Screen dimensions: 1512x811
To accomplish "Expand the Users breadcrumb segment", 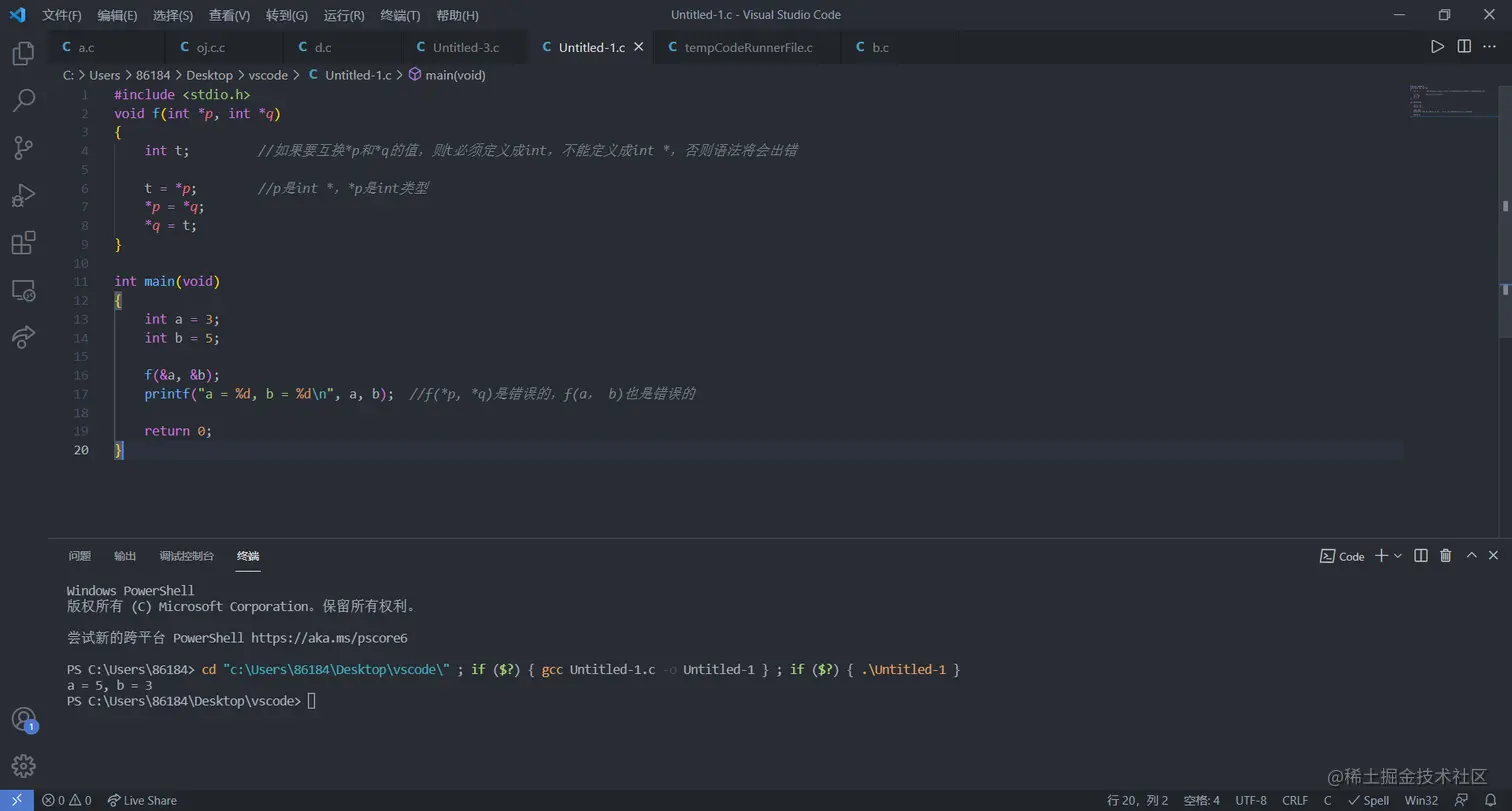I will [105, 75].
